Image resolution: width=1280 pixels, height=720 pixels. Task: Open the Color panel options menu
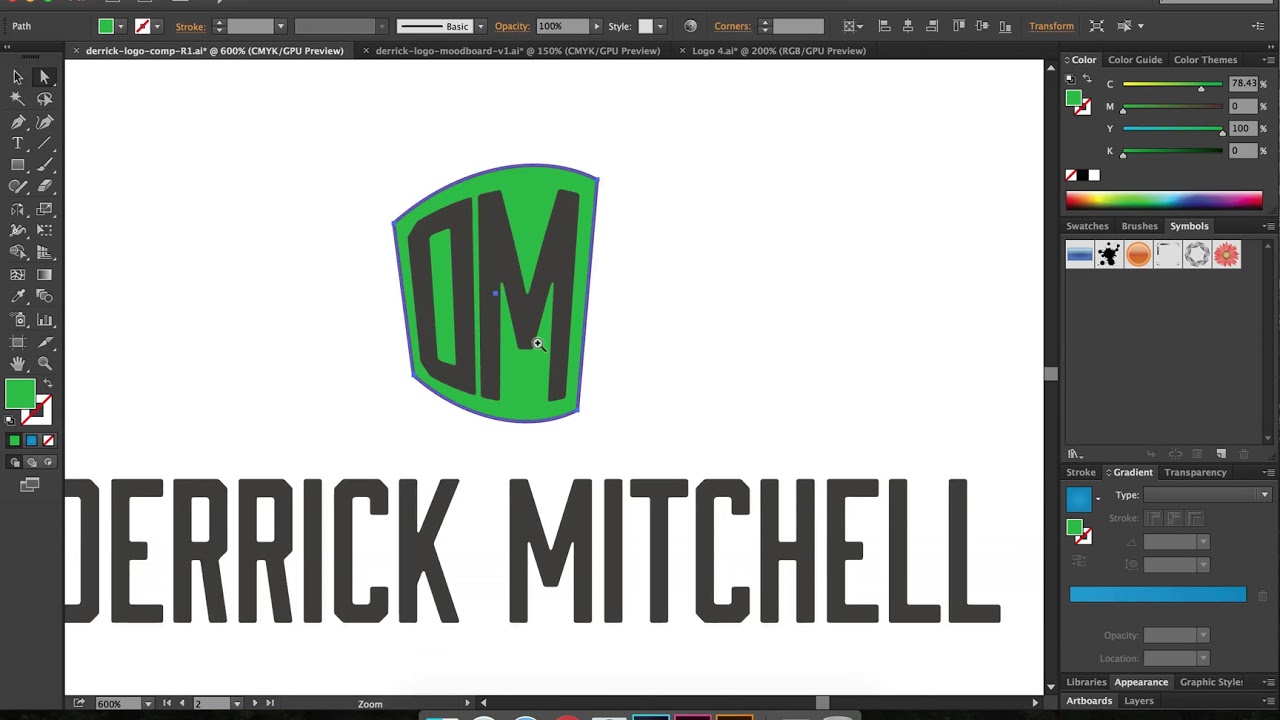(x=1267, y=60)
